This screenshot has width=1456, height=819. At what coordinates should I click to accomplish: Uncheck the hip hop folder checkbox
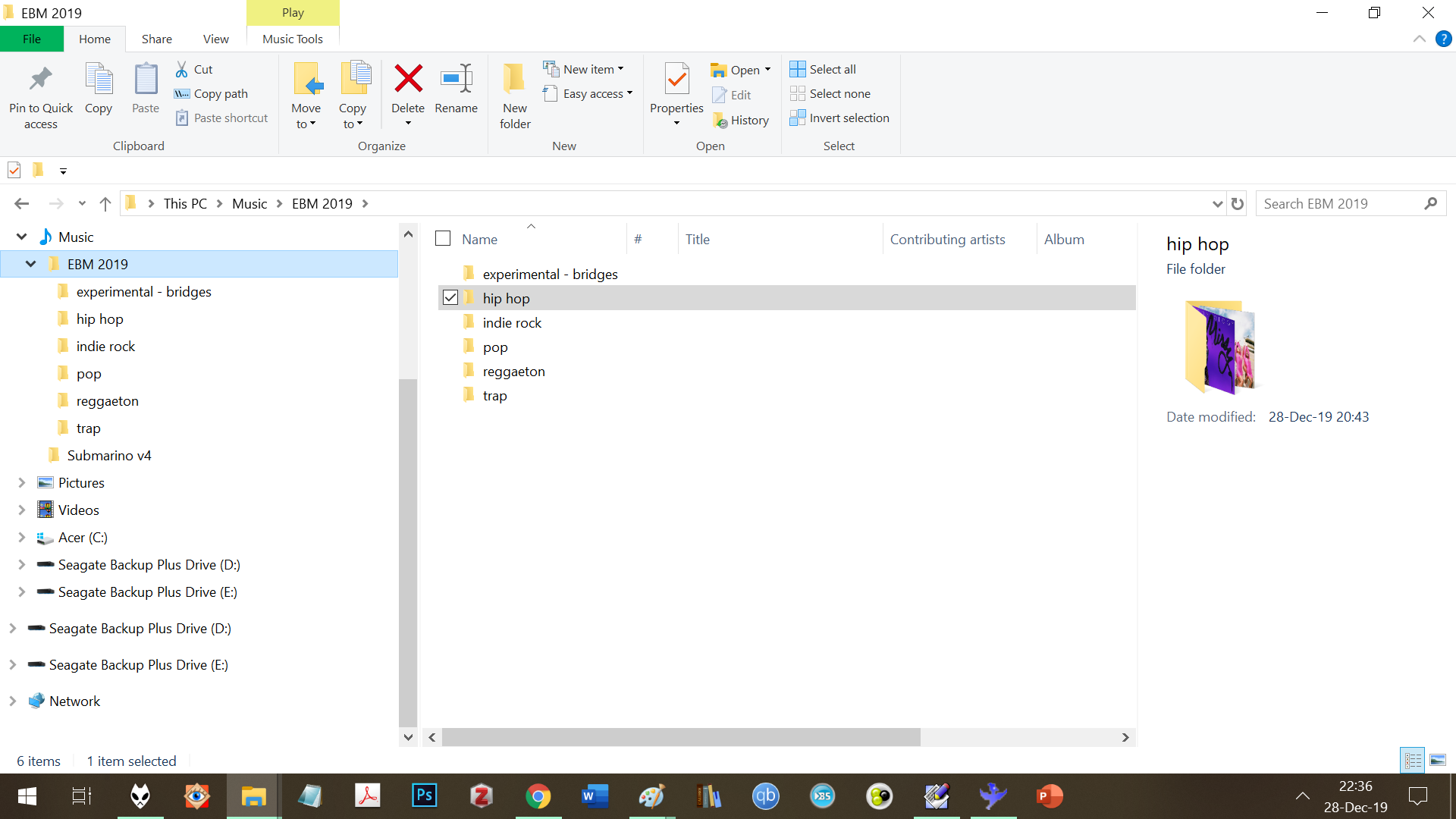point(450,298)
